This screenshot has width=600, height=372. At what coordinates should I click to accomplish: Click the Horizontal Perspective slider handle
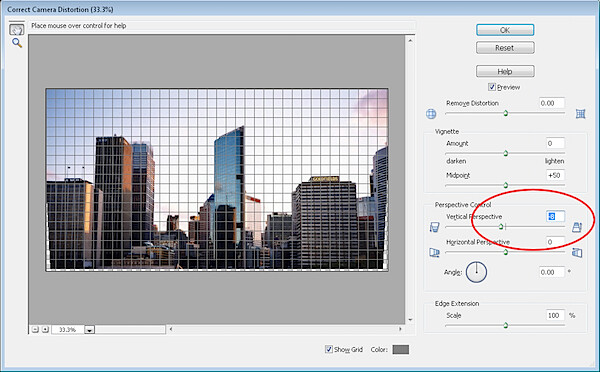coord(505,252)
